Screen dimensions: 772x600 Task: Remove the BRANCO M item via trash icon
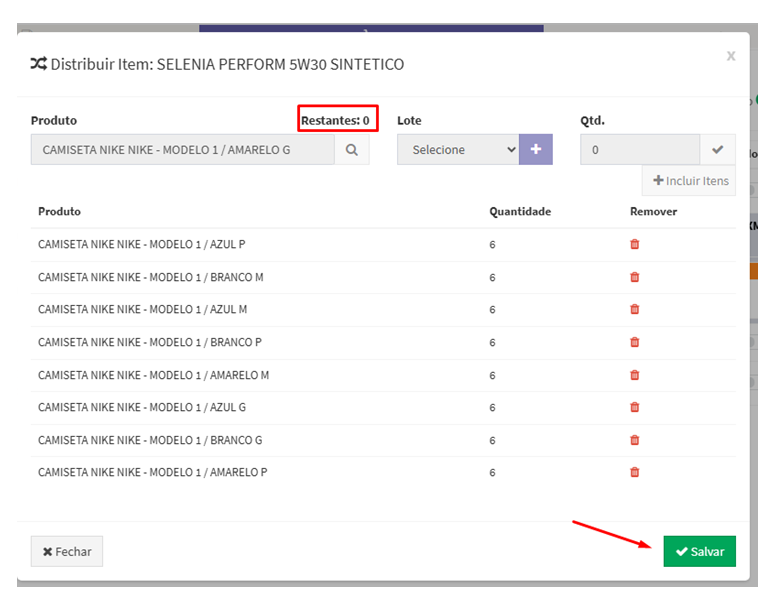[634, 277]
